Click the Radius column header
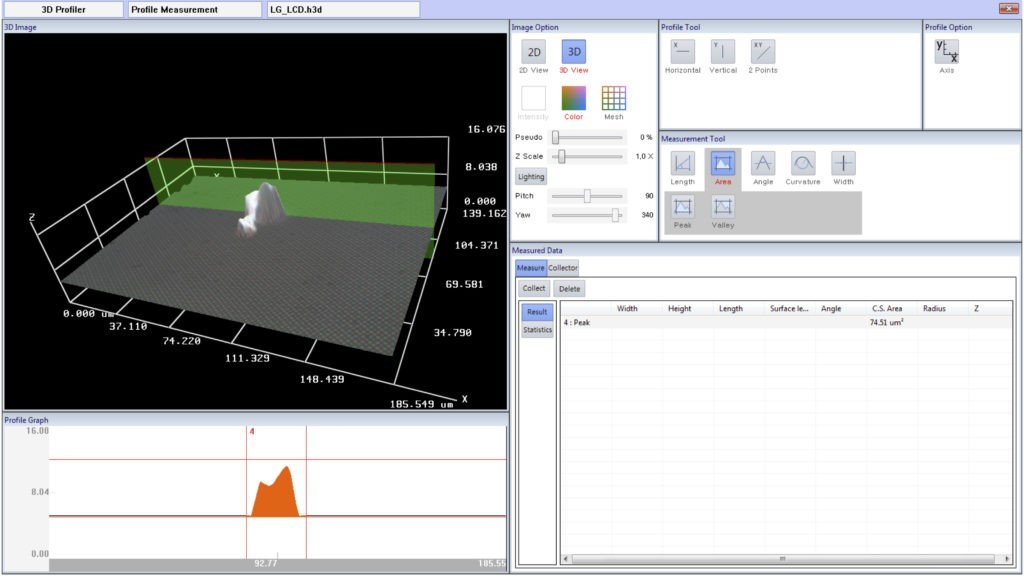This screenshot has height=577, width=1024. click(x=934, y=309)
